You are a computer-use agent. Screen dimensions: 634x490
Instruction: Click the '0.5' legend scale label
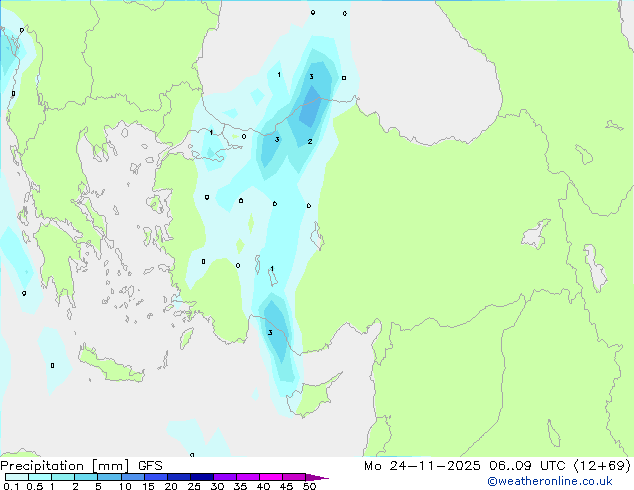click(34, 486)
